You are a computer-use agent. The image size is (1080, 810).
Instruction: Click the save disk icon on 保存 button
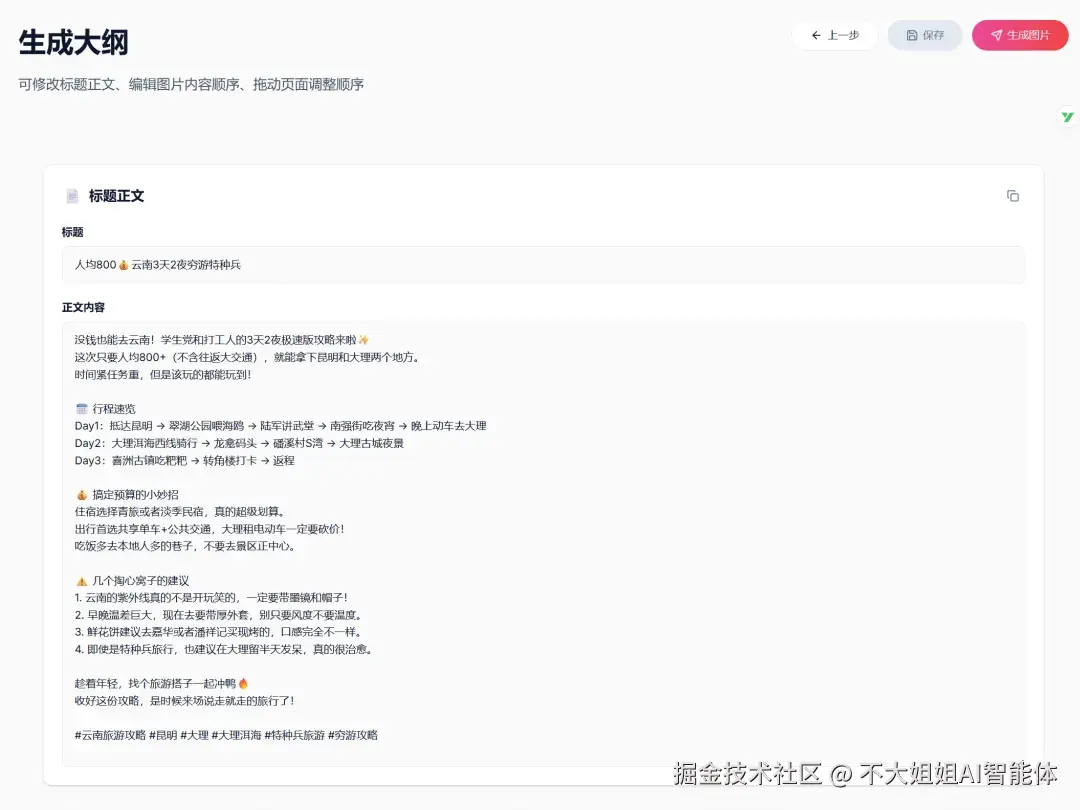coord(910,35)
